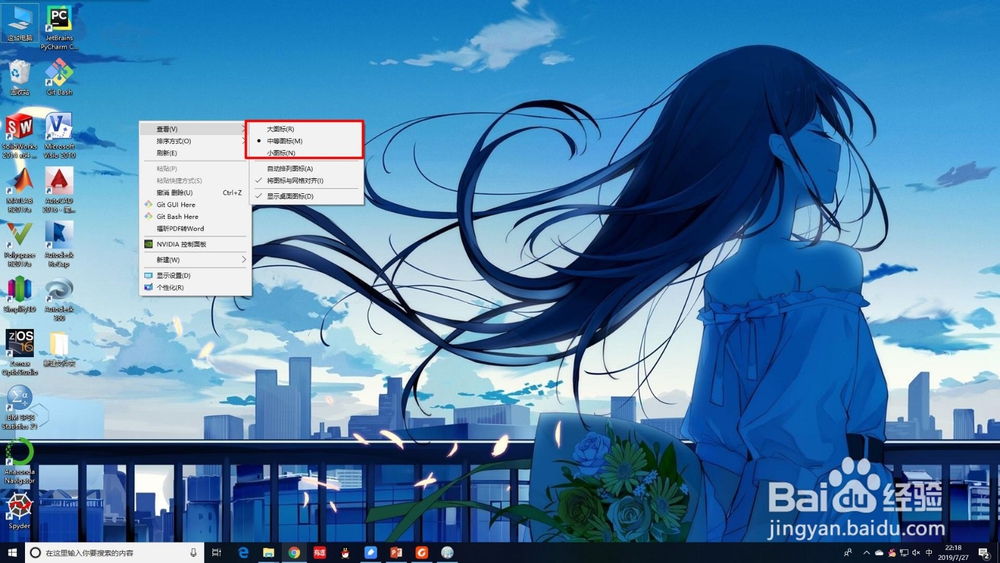Screen dimensions: 1000x563
Task: Select the JetBrains PyCharm desktop shortcut
Action: click(59, 27)
